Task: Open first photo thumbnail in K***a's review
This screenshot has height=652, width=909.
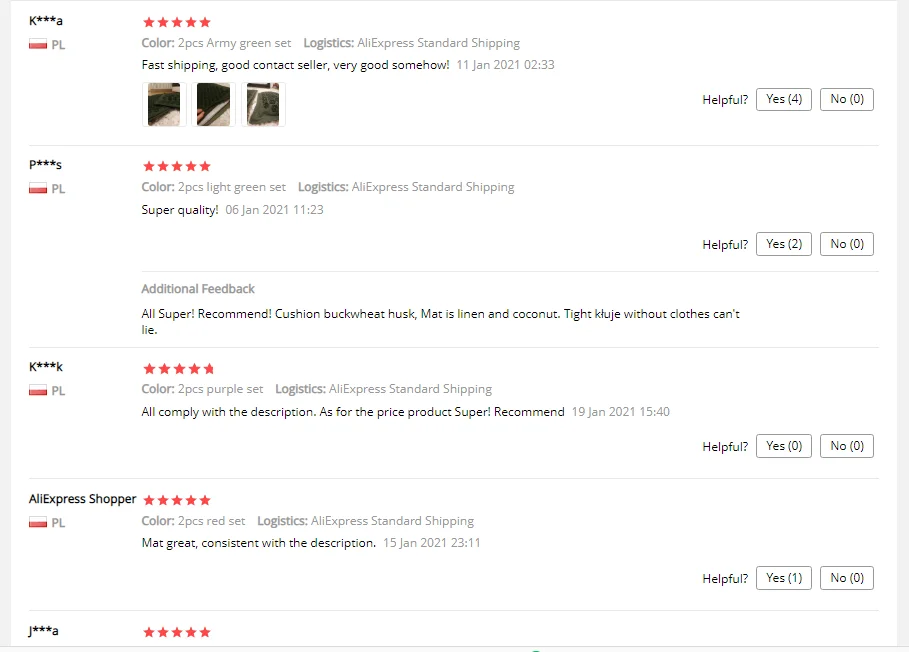Action: click(x=164, y=104)
